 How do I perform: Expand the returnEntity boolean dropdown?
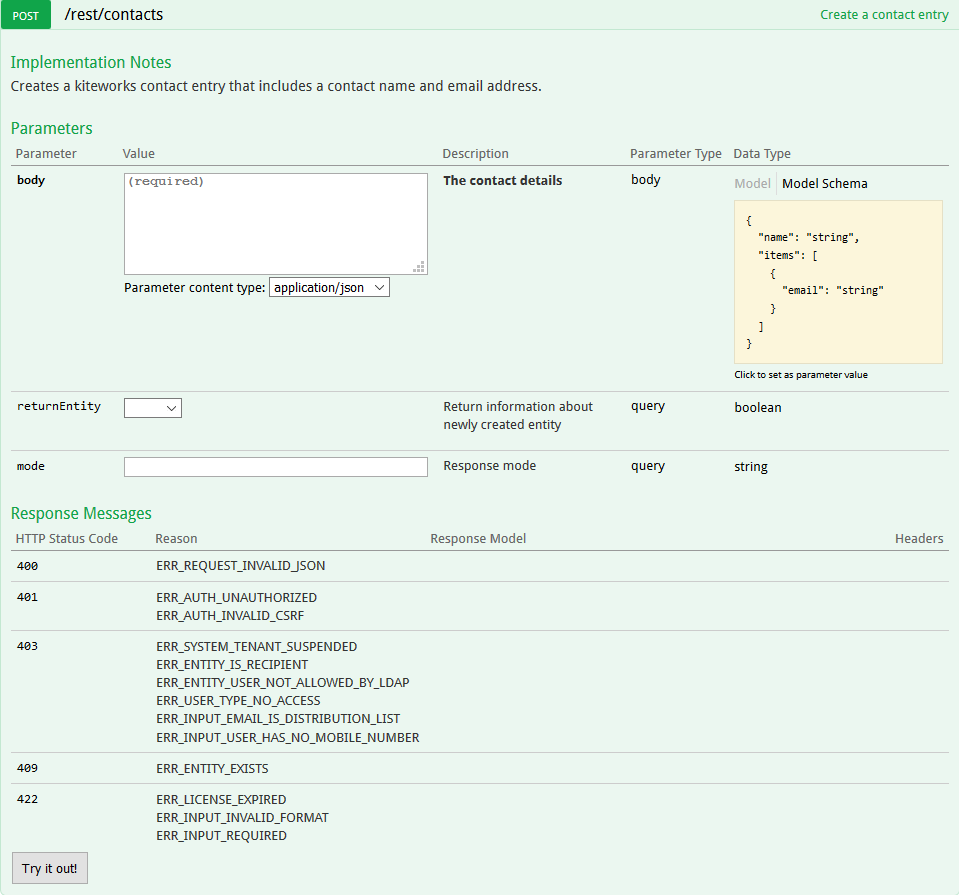pos(152,408)
